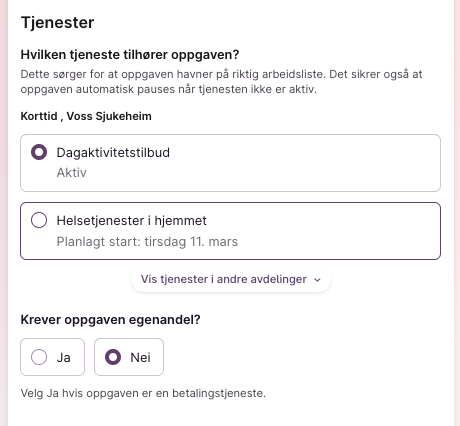Choose the Nei radio circle for egenandel
This screenshot has height=426, width=460.
click(x=113, y=357)
